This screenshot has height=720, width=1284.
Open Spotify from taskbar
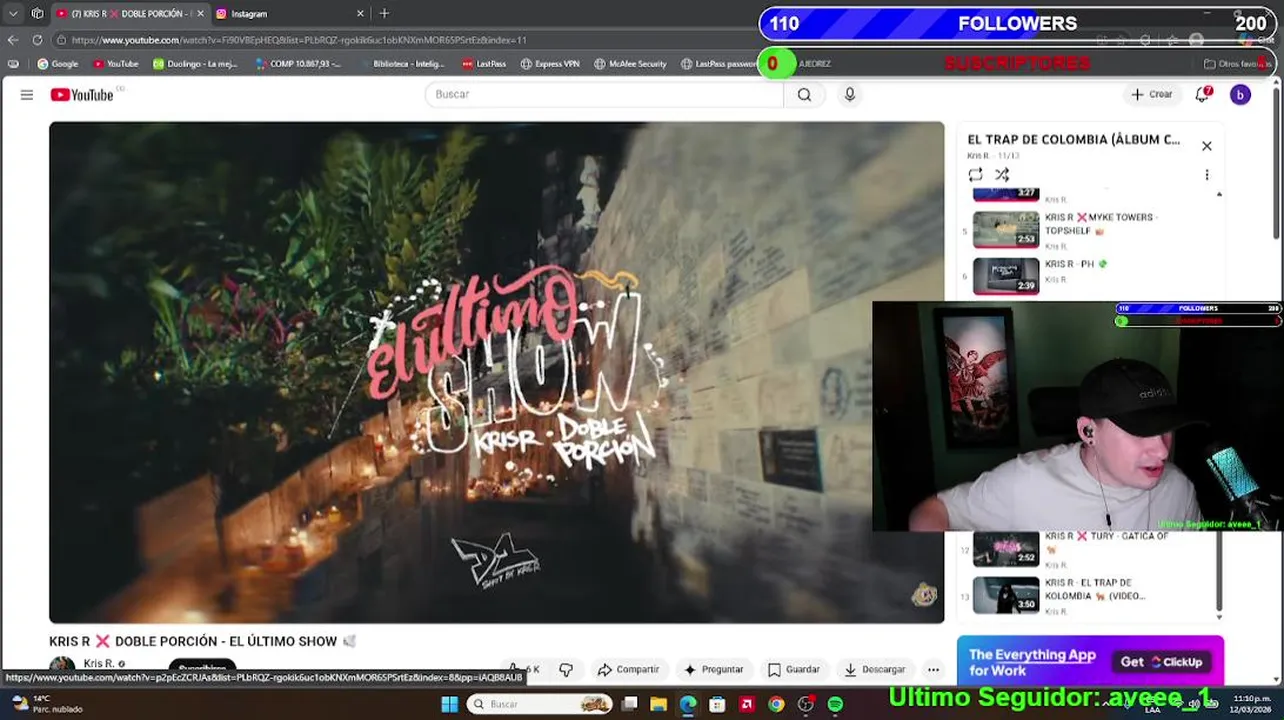click(x=835, y=704)
